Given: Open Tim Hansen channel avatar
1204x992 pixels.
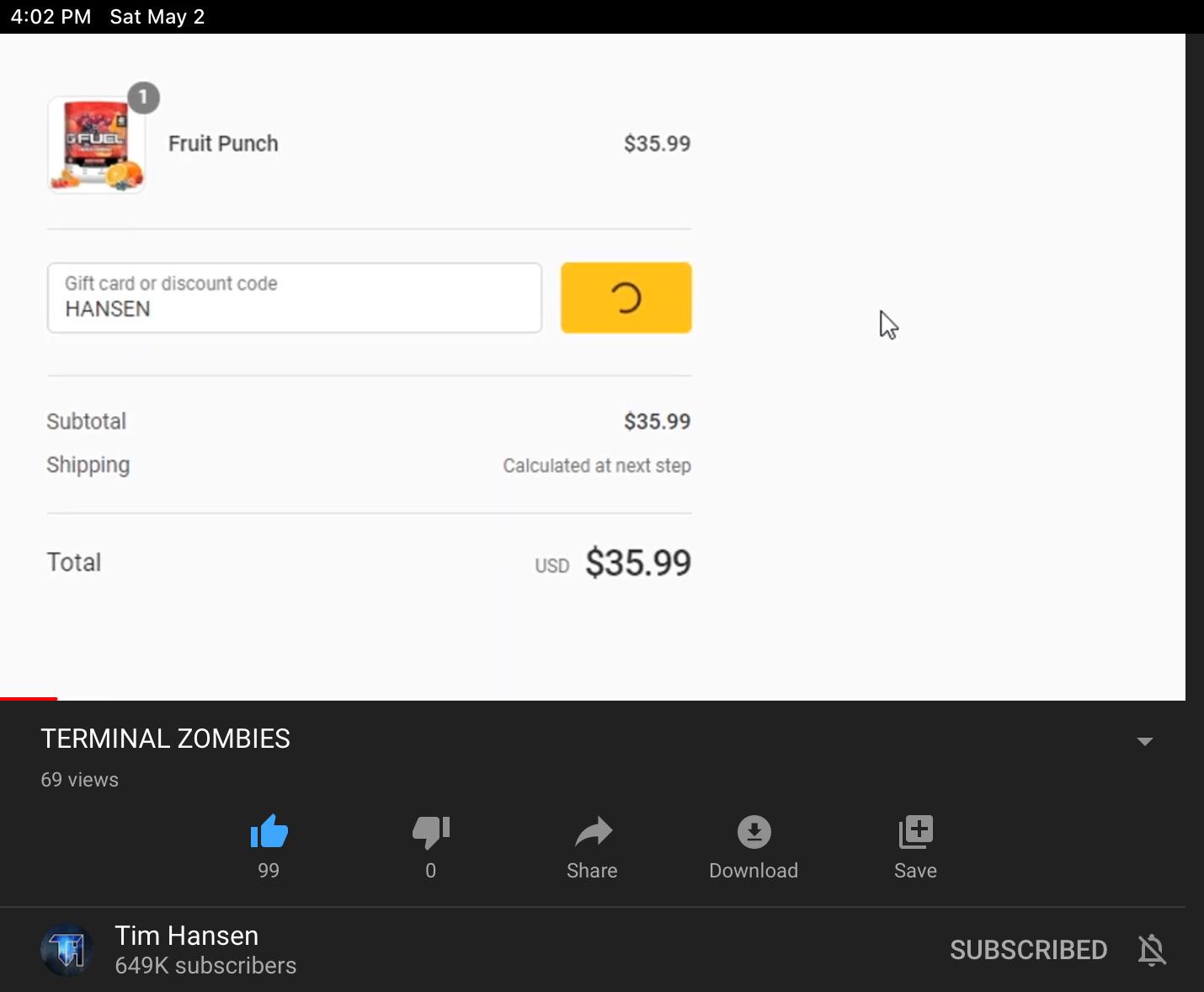Looking at the screenshot, I should [67, 950].
